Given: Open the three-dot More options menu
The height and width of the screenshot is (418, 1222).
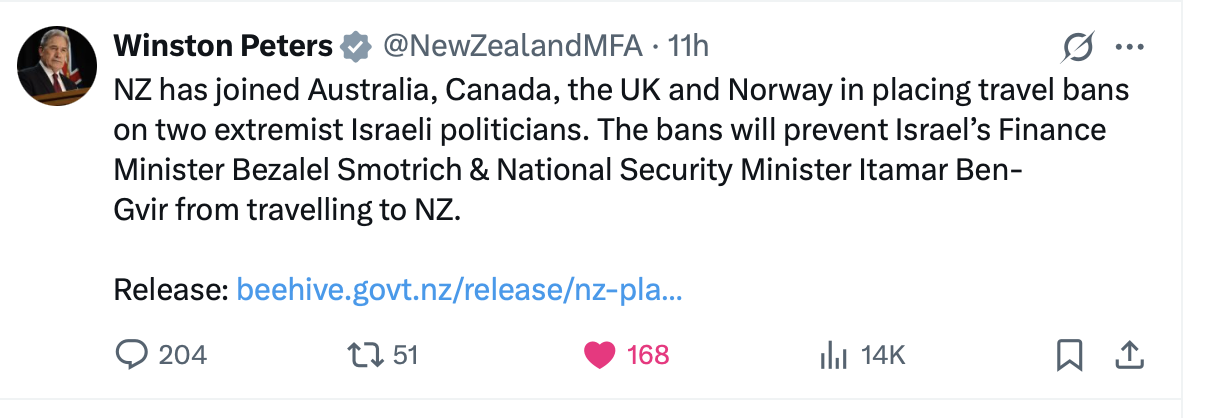Looking at the screenshot, I should pos(1129,46).
